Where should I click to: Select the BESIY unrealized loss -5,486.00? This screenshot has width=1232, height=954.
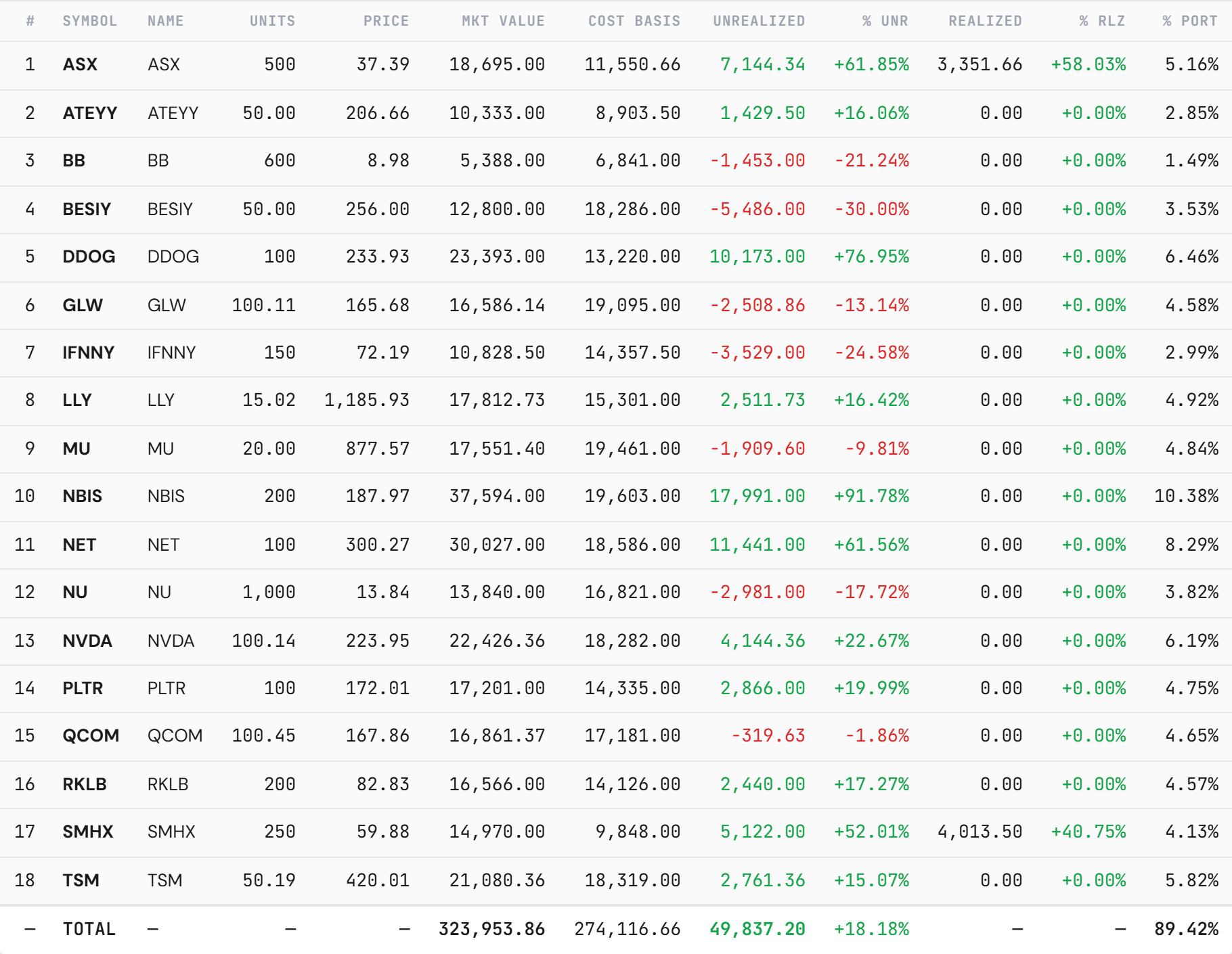757,209
